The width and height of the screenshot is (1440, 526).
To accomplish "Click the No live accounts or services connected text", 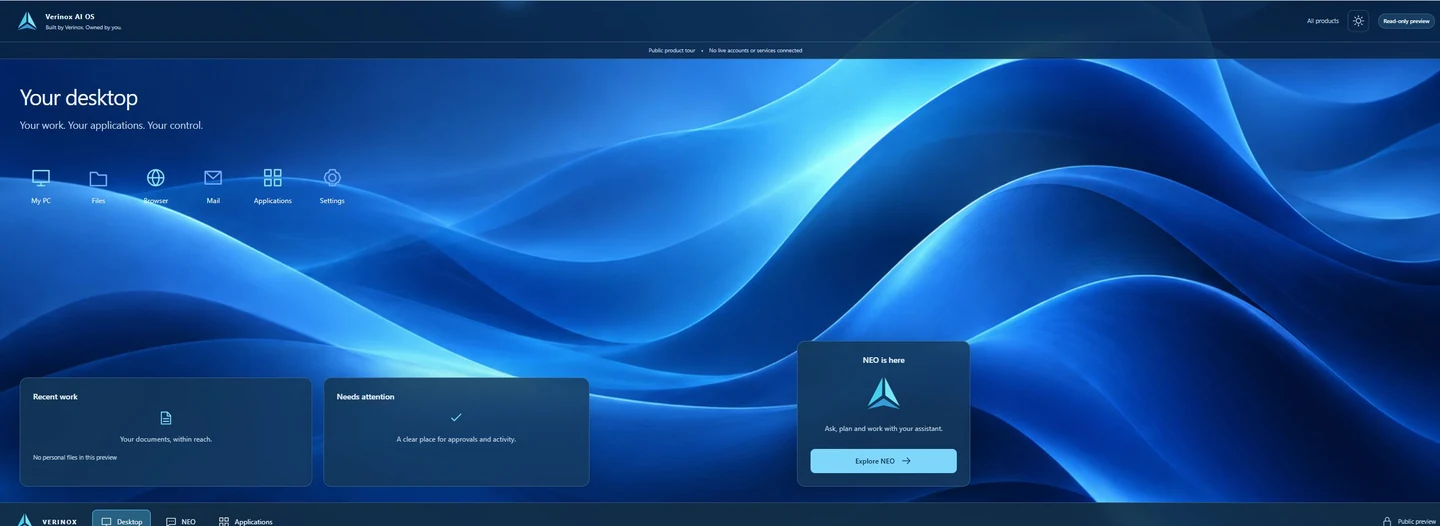I will (x=755, y=50).
